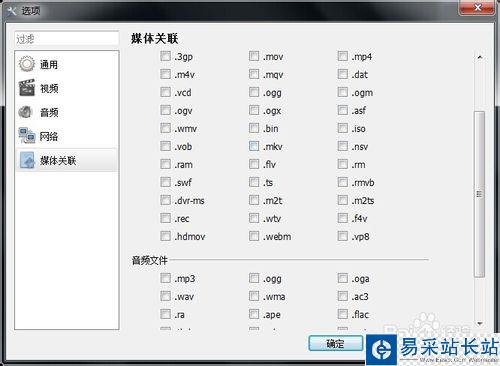Check the .dvr-ms checkbox
Viewport: 500px width, 366px height.
pyautogui.click(x=165, y=200)
